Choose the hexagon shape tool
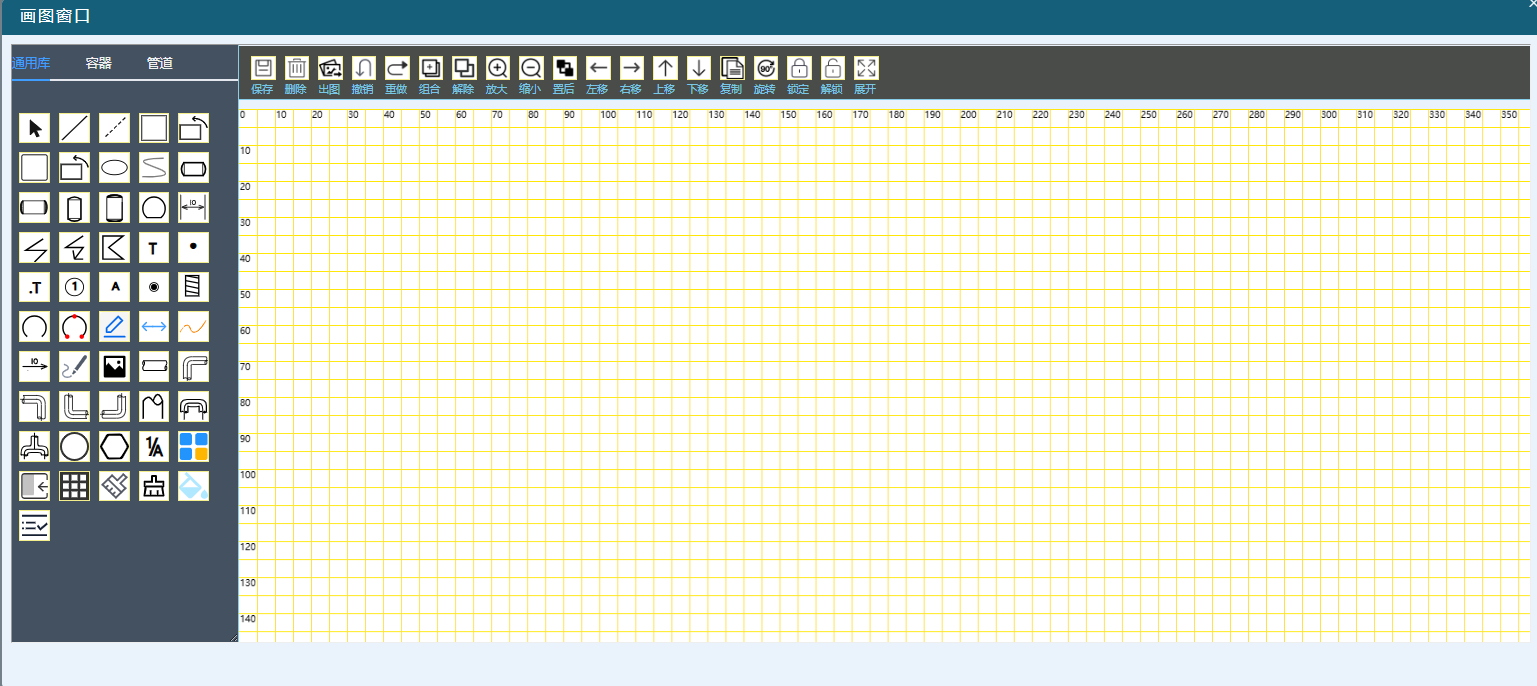The image size is (1537, 686). pos(114,446)
